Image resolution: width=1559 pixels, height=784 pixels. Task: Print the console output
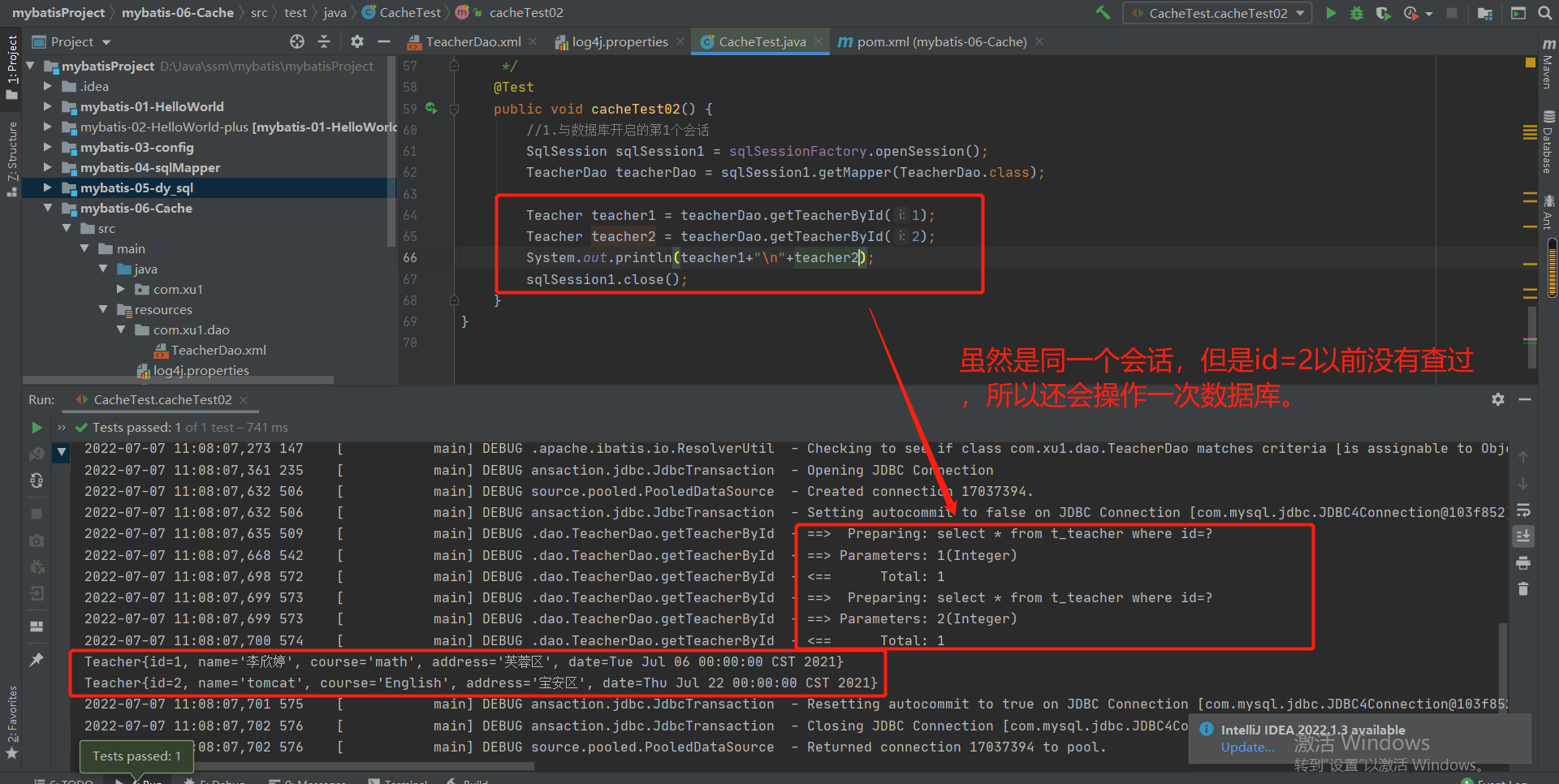pyautogui.click(x=1523, y=563)
